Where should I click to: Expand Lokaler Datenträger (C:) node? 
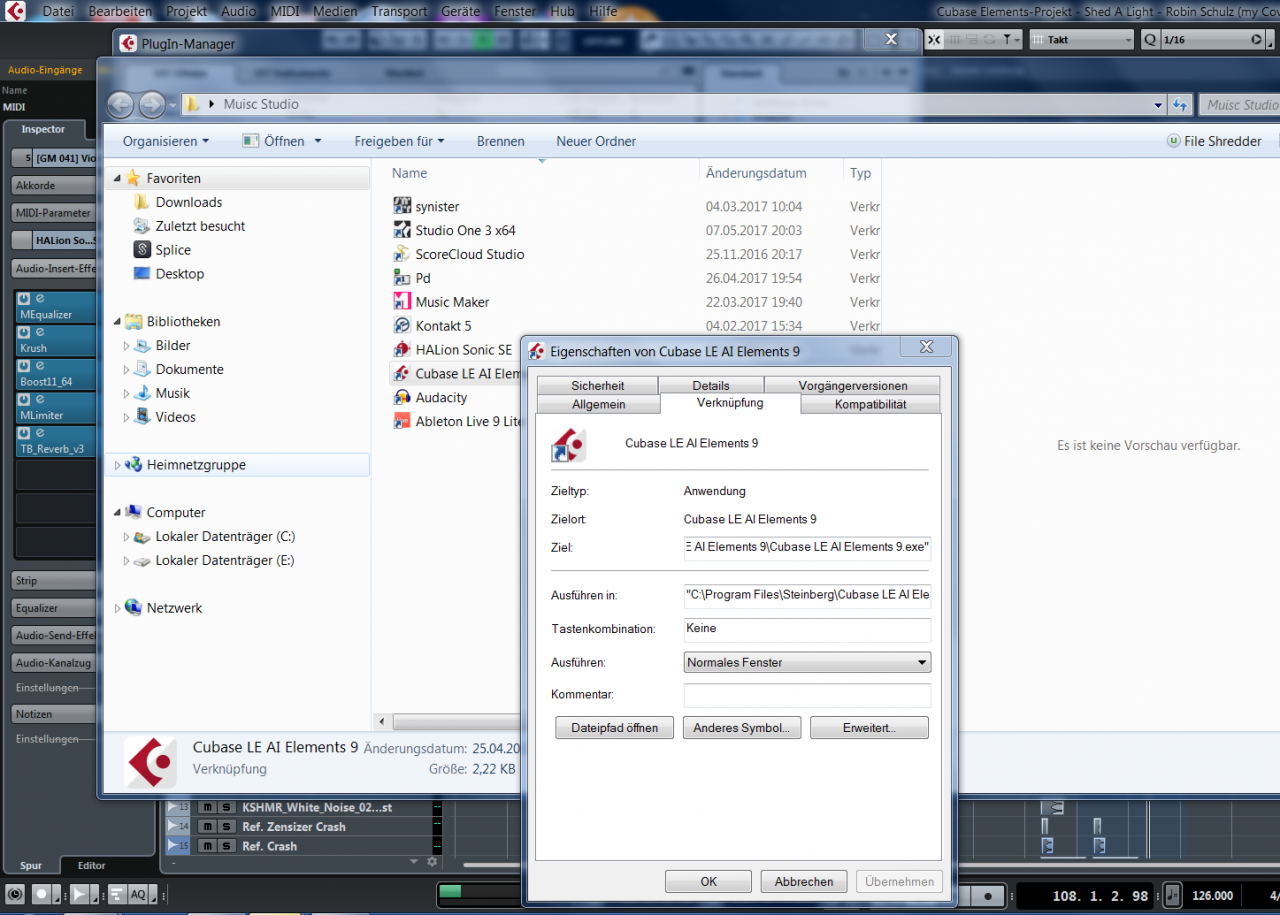(127, 537)
